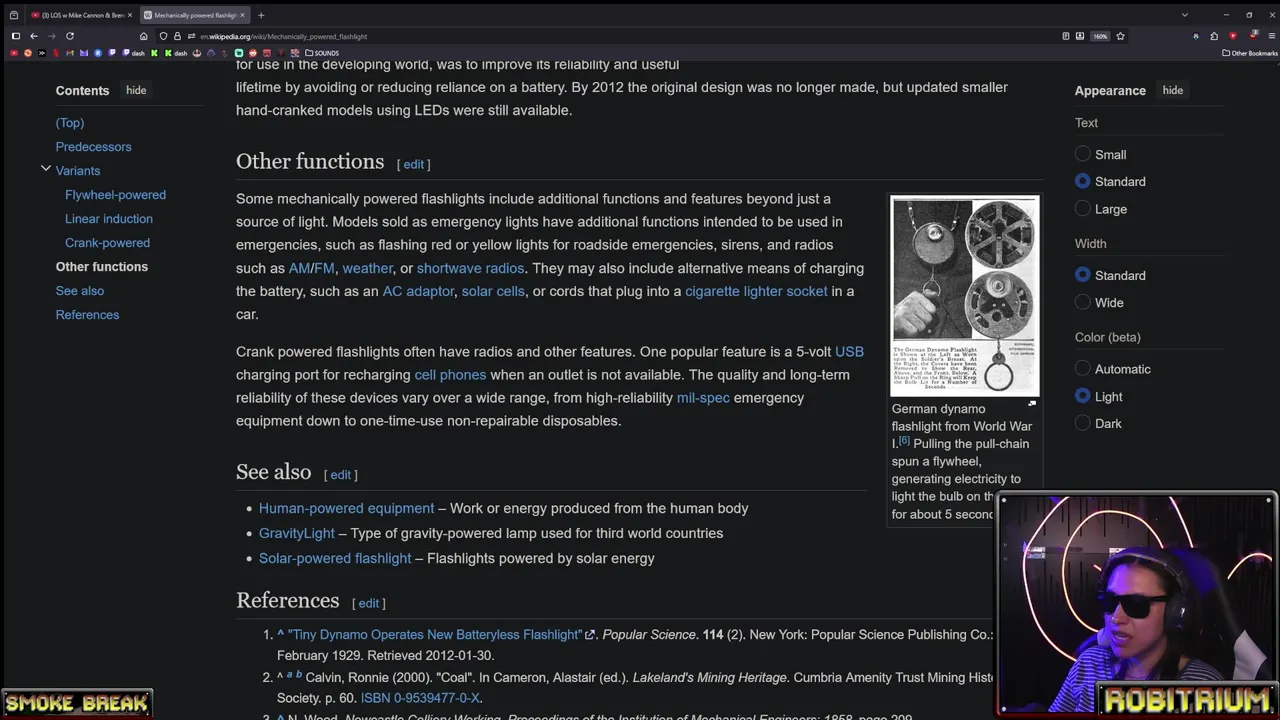Open picture-in-picture icon in address bar
This screenshot has height=720, width=1280.
point(1080,36)
